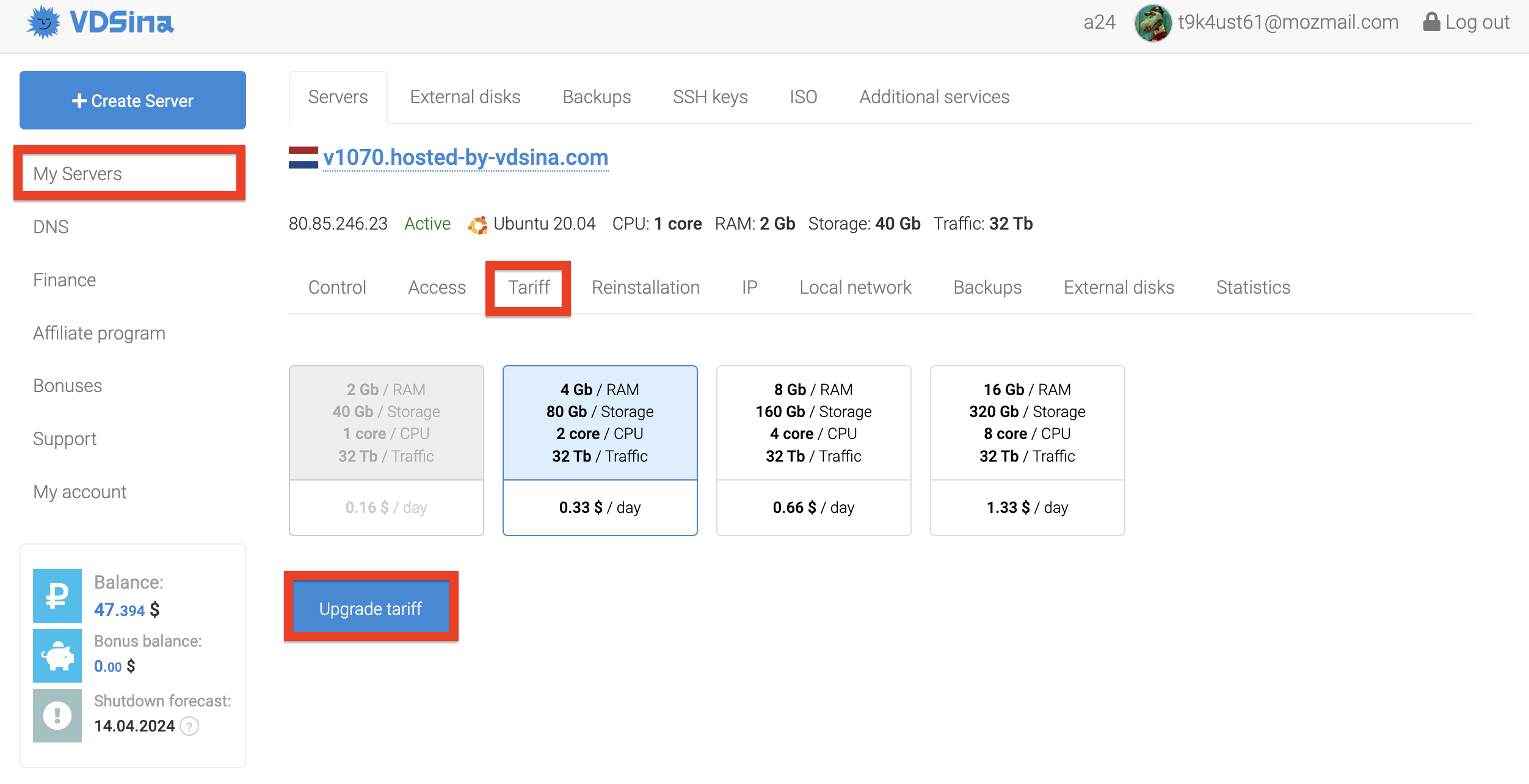The height and width of the screenshot is (784, 1529).
Task: Click the shutdown forecast help question mark
Action: pyautogui.click(x=190, y=727)
